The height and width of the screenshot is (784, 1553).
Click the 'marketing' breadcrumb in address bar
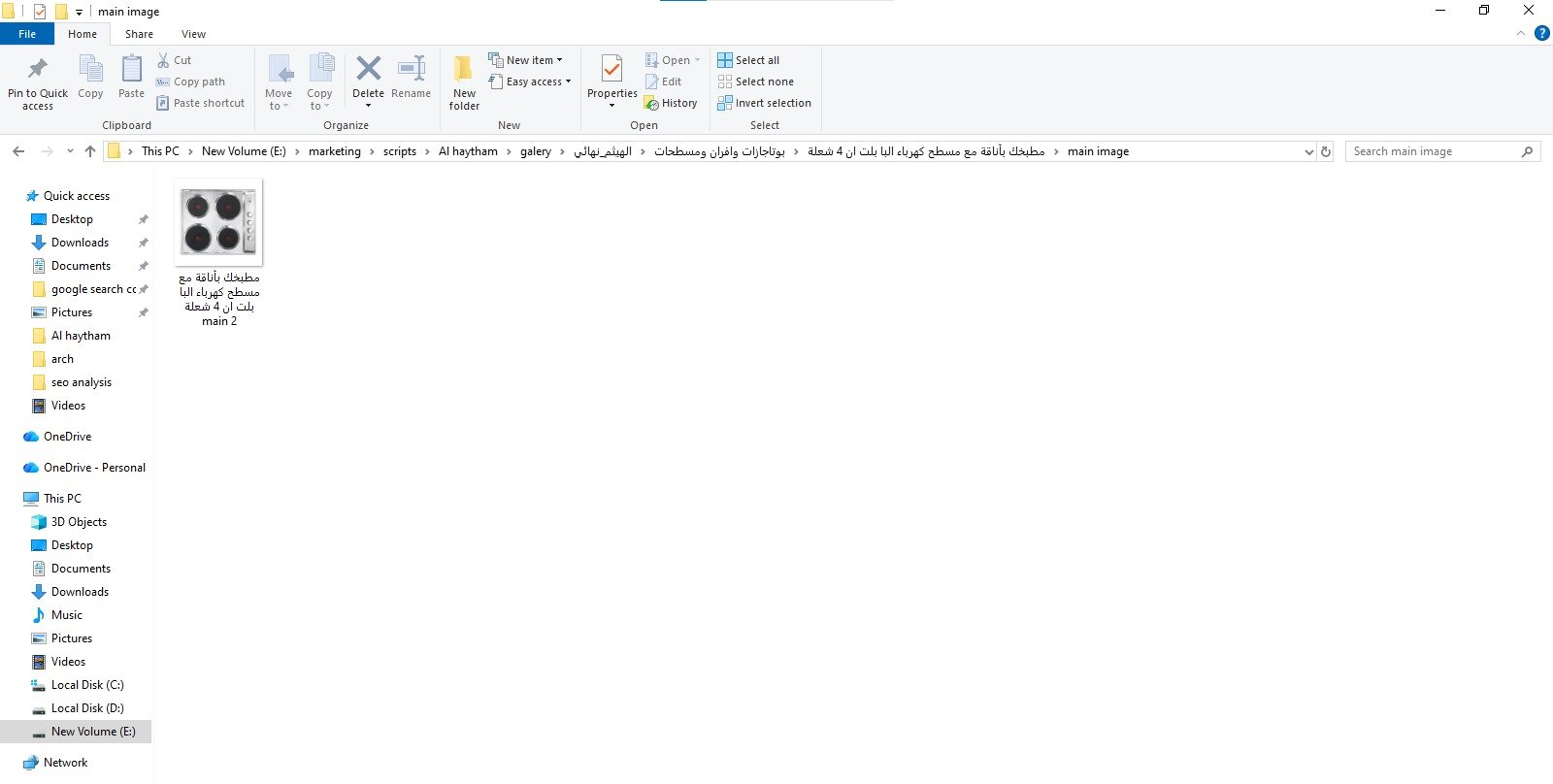[x=334, y=151]
